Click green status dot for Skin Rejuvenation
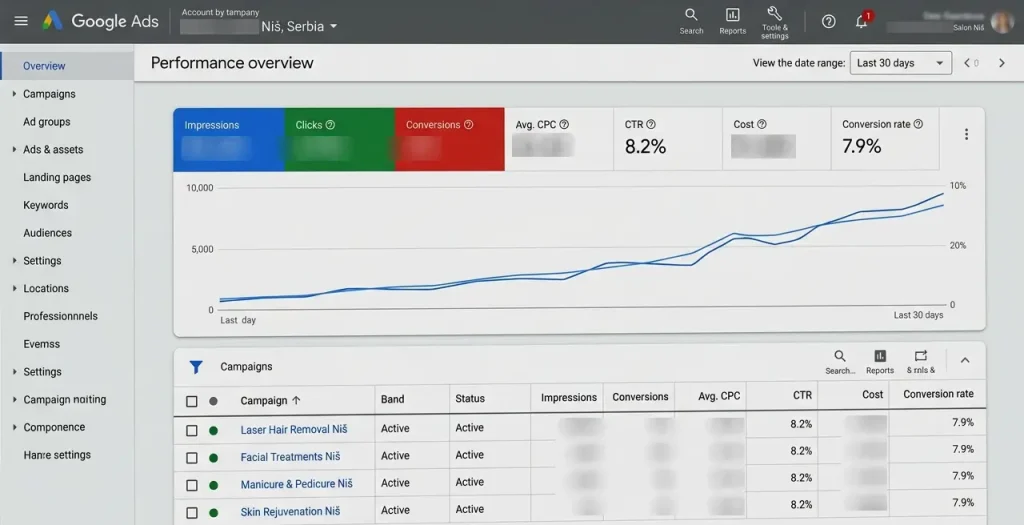 coord(213,513)
